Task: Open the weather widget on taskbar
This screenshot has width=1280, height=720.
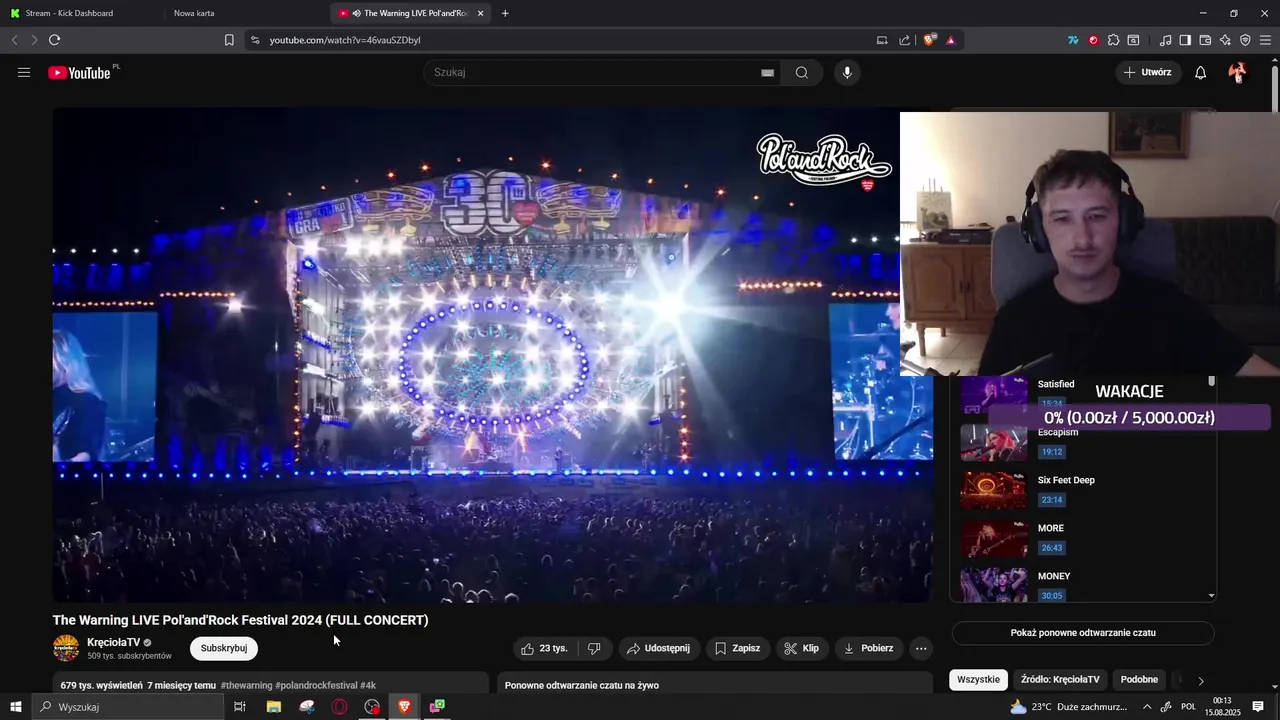Action: coord(1069,706)
